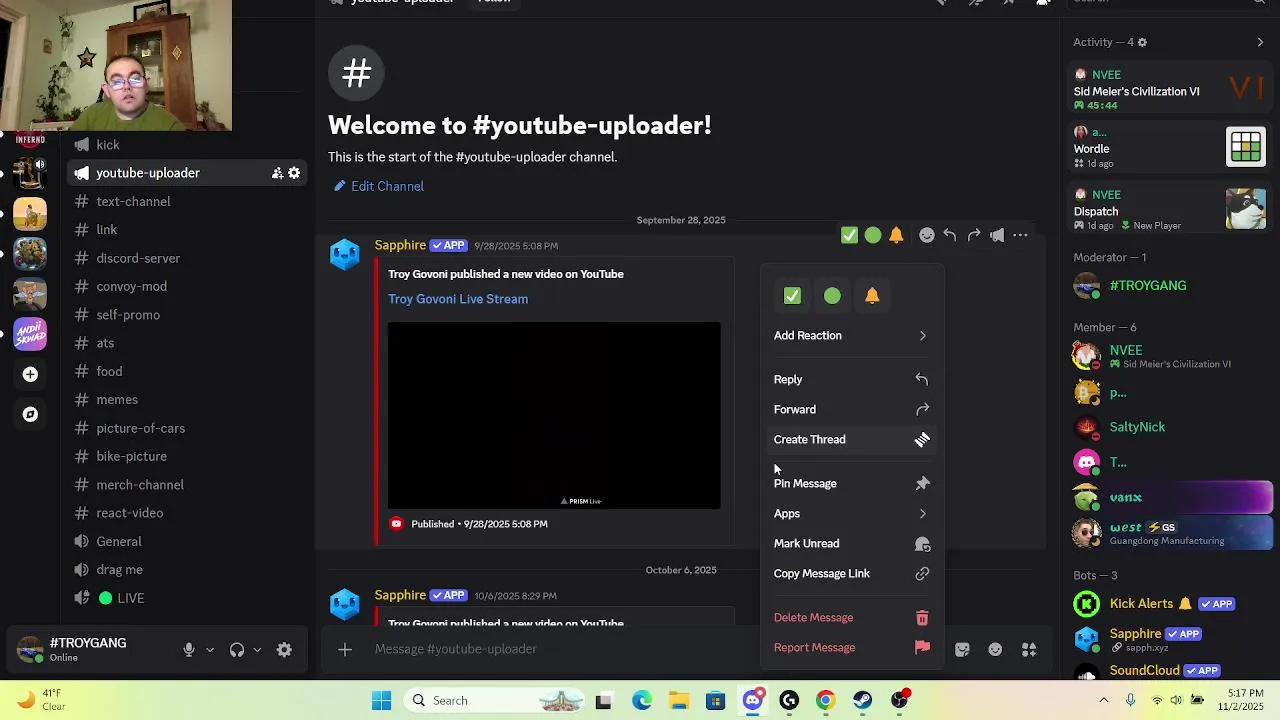Toggle green check reaction in hover toolbar
Screen dimensions: 1280x720
pos(849,235)
